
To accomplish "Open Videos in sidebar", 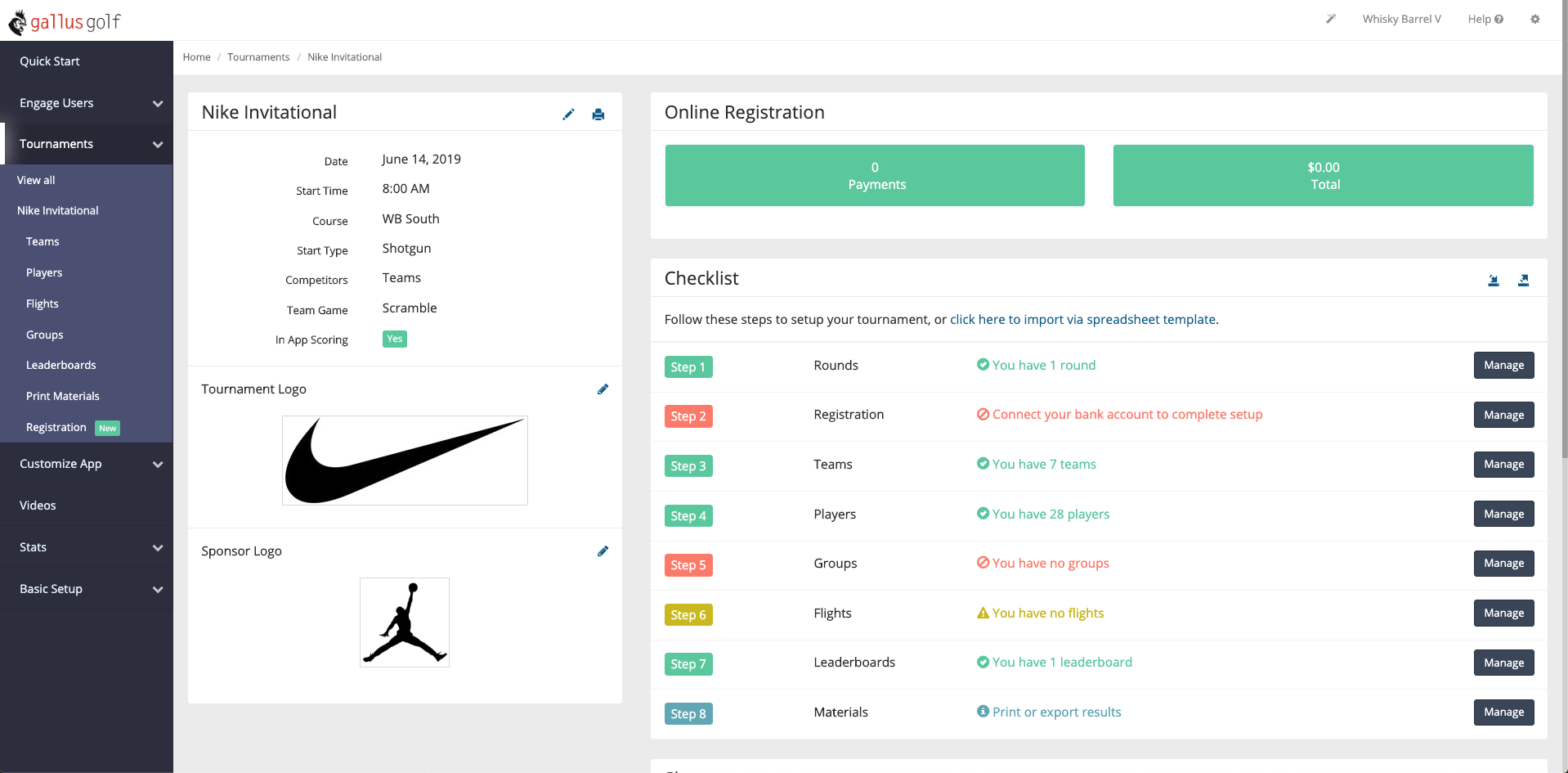I will 87,506.
